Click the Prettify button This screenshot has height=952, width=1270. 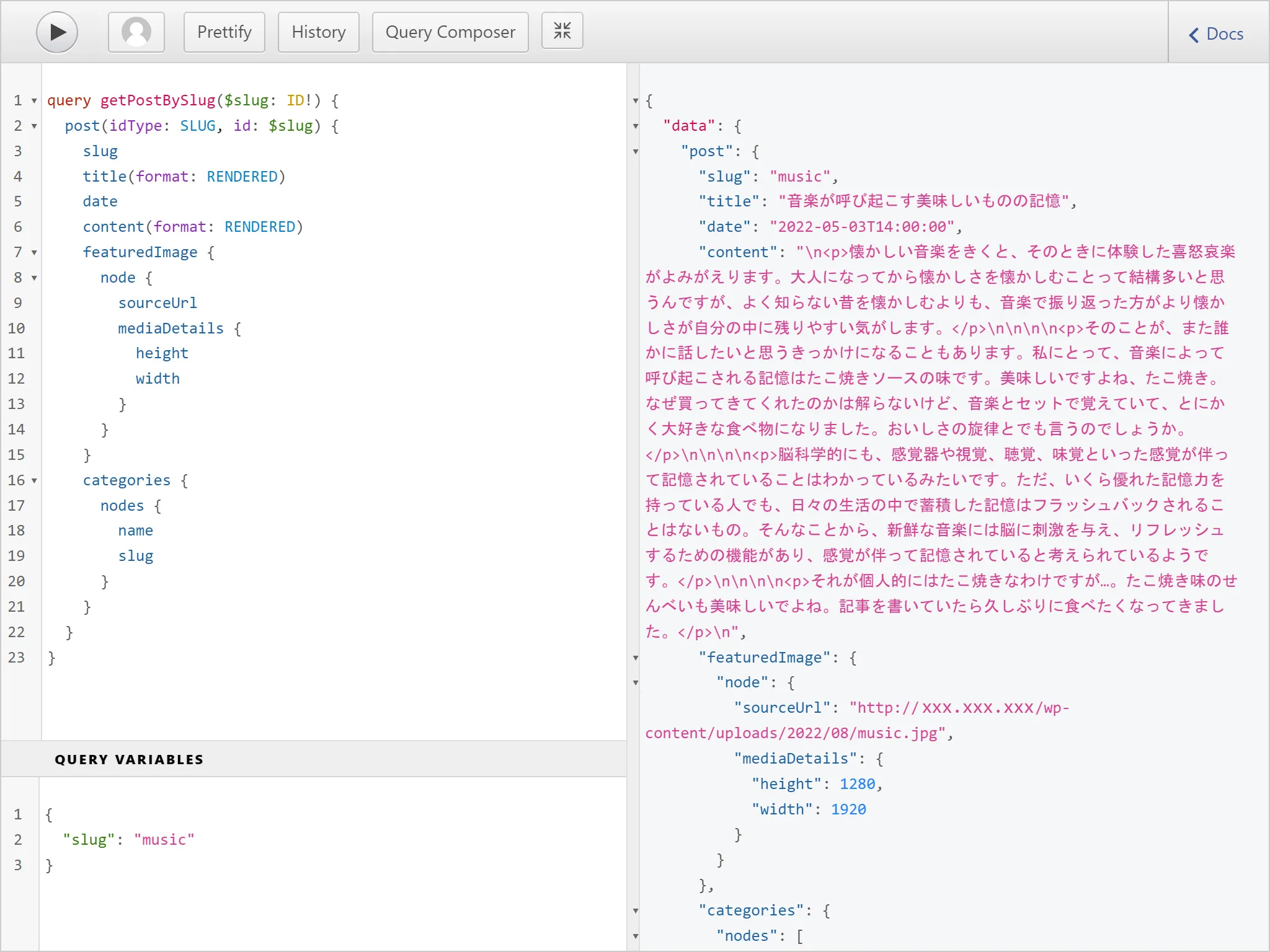point(224,32)
